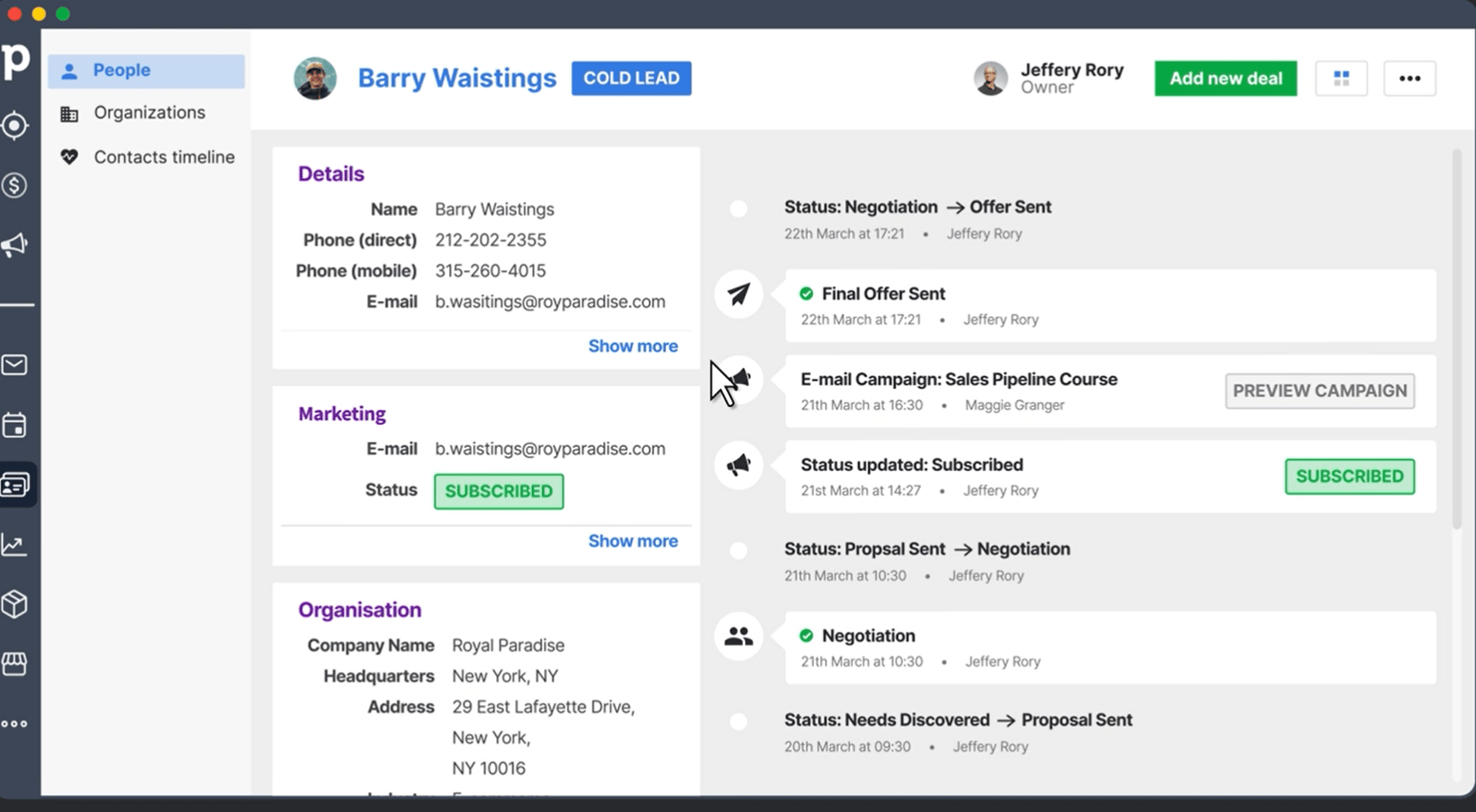Open the Contacts timeline tab

coord(163,156)
